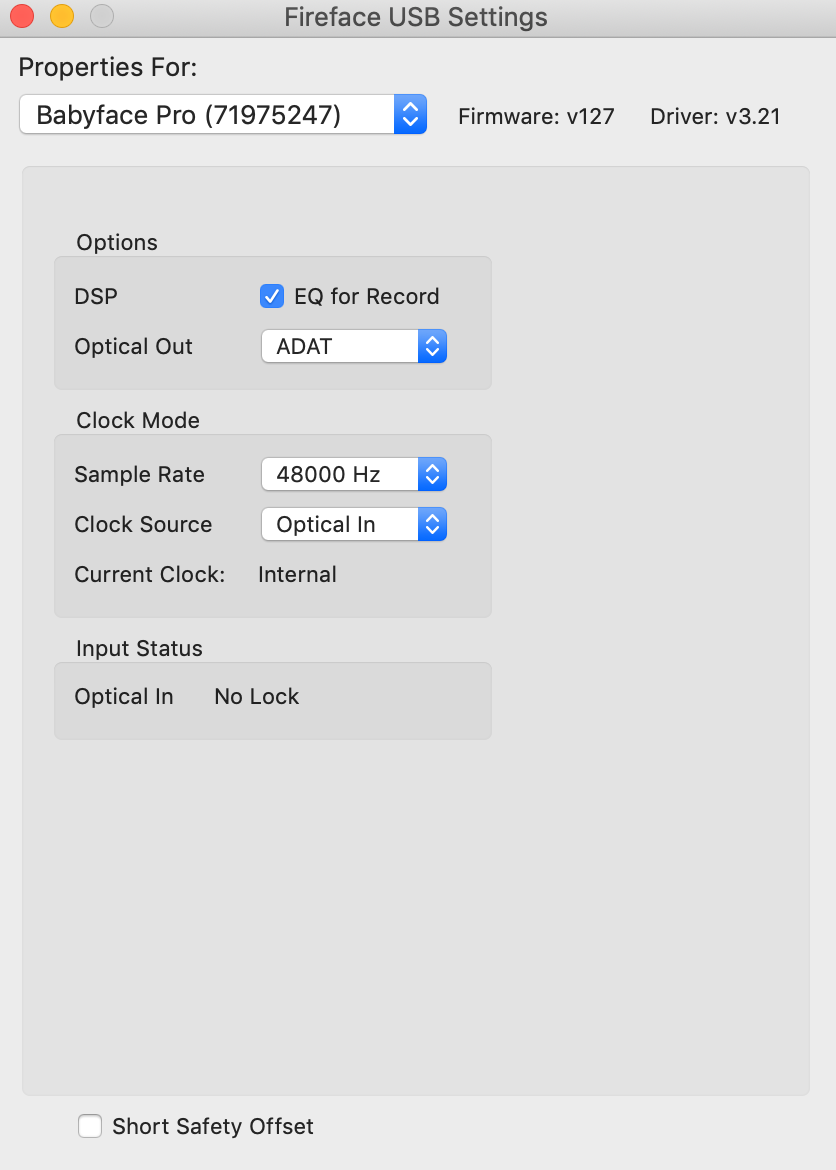
Task: Click the 'EQ for Record' label text
Action: pyautogui.click(x=366, y=296)
